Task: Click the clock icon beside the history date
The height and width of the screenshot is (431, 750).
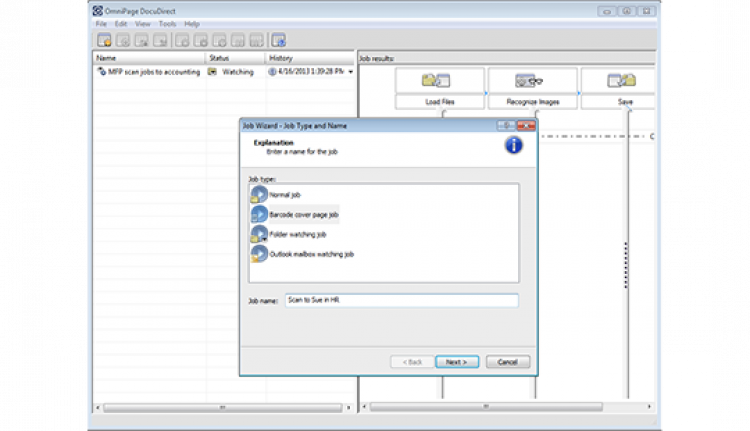Action: click(x=272, y=72)
